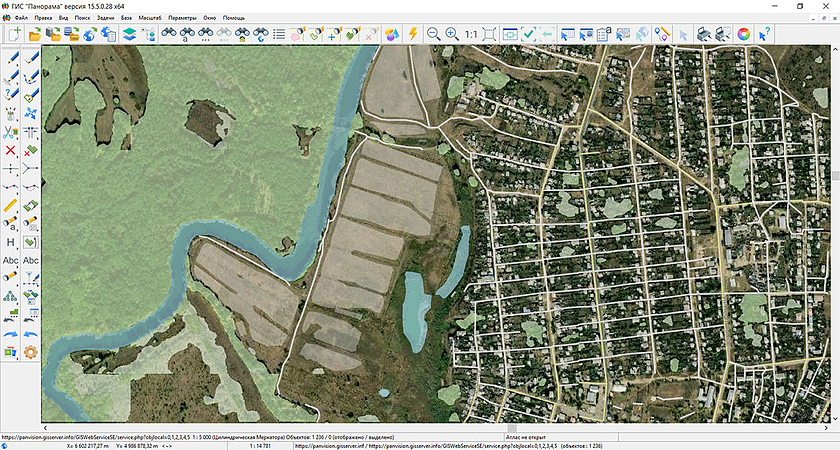Screen dimensions: 840x450
Task: Click the first binoculars search icon
Action: point(169,34)
